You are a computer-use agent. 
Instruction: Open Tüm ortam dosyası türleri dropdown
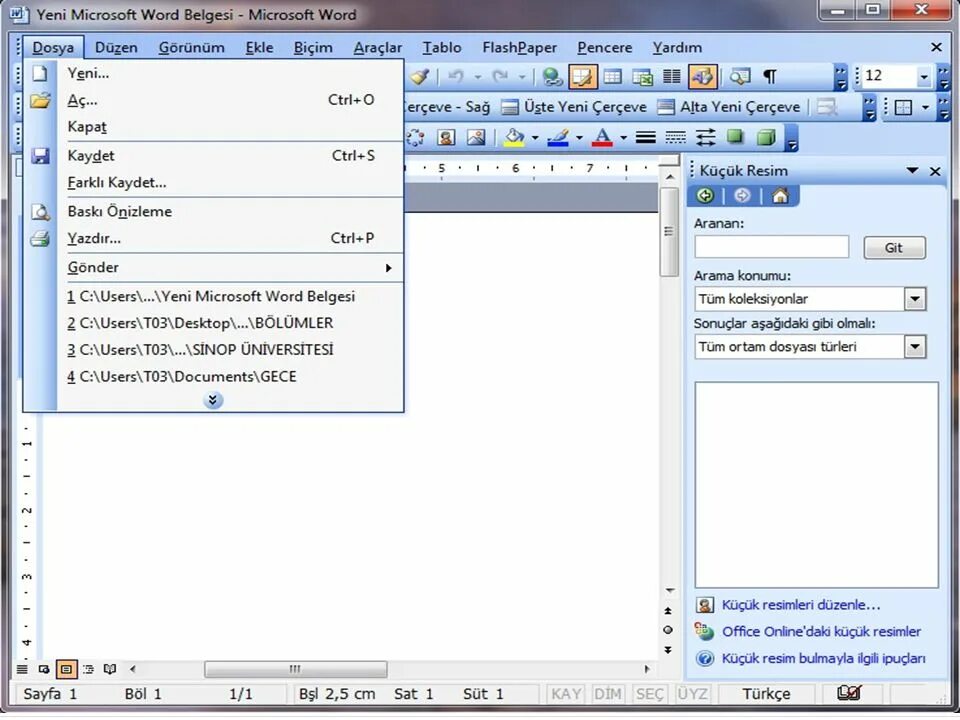point(915,347)
